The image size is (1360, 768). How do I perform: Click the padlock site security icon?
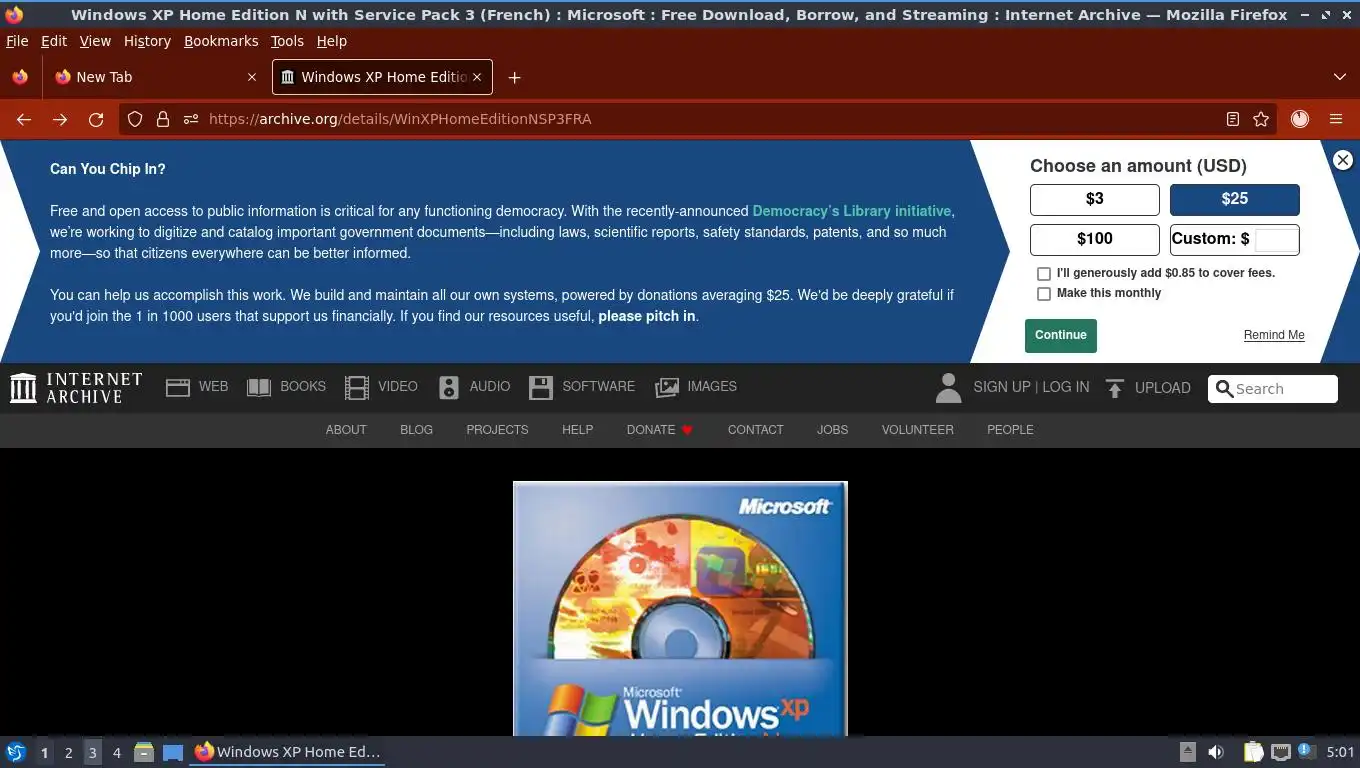point(163,119)
